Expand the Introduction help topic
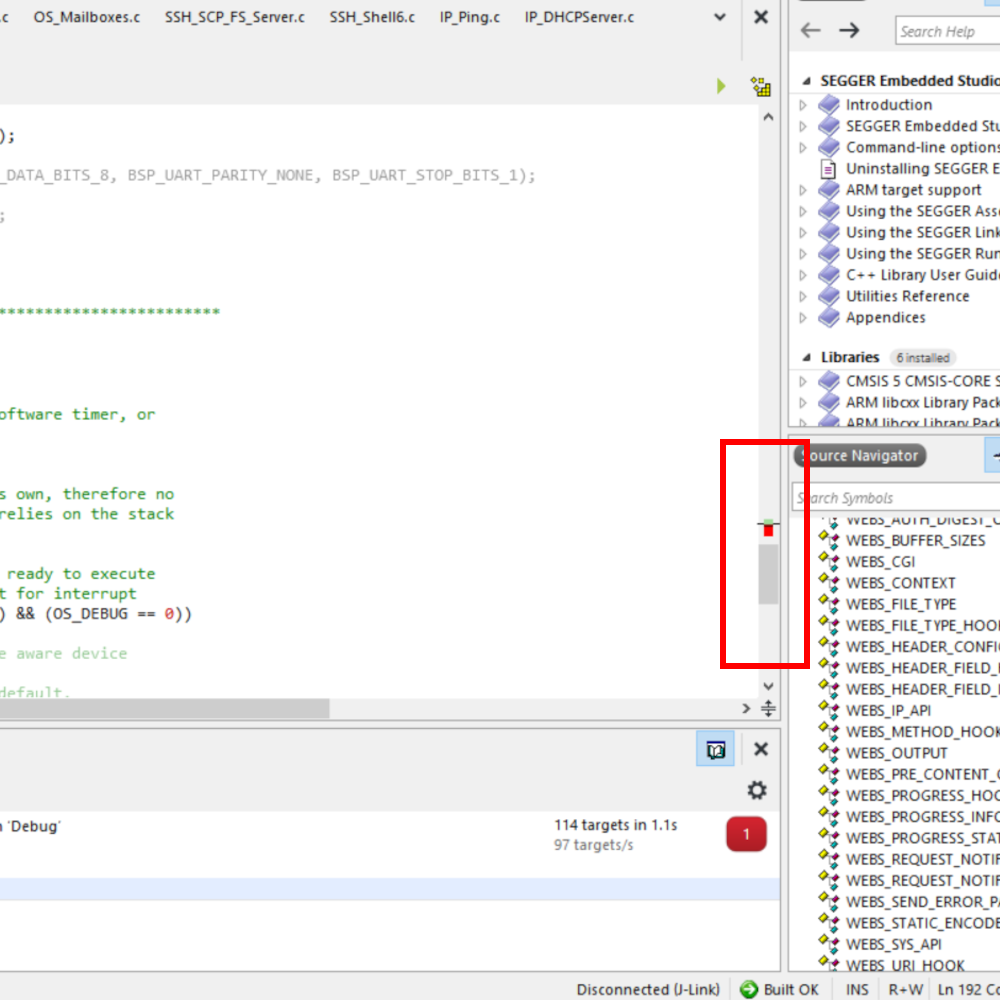1000x1000 pixels. [802, 105]
